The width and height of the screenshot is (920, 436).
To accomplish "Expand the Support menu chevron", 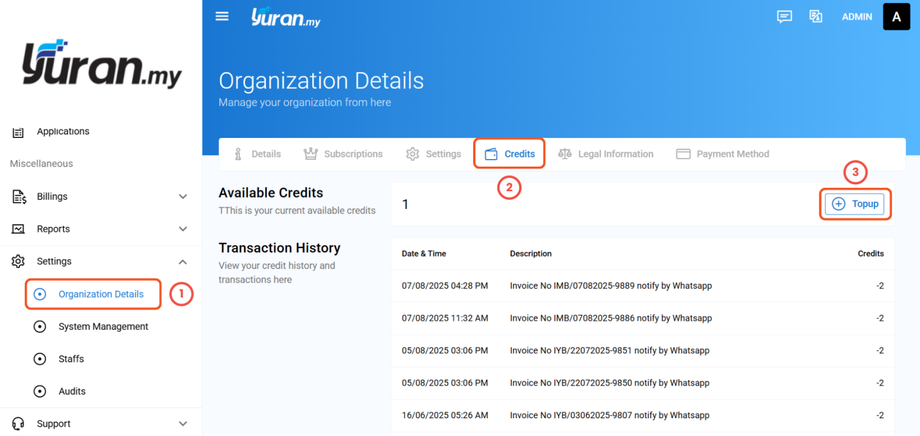I will (183, 424).
